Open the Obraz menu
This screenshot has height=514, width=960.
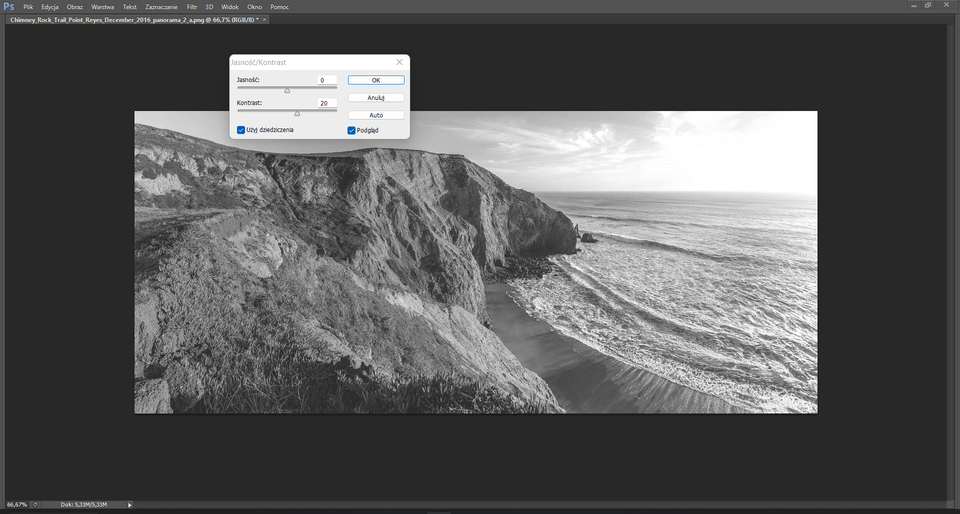click(75, 7)
